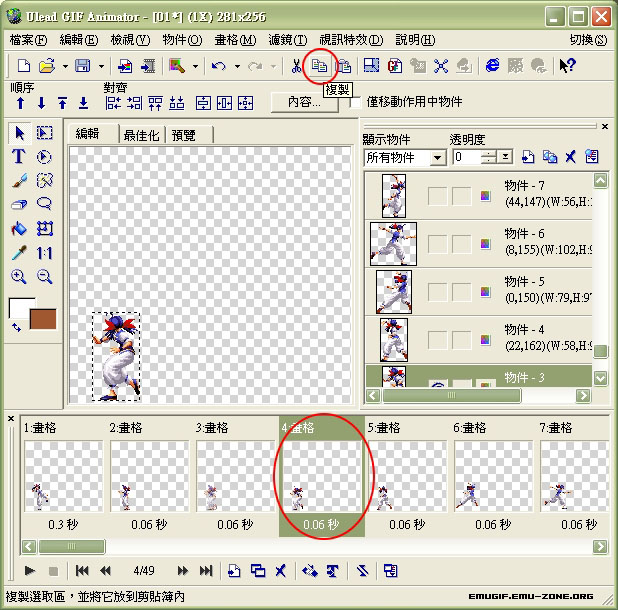Image resolution: width=618 pixels, height=610 pixels.
Task: Select the 1:1 actual size tool
Action: (x=45, y=253)
